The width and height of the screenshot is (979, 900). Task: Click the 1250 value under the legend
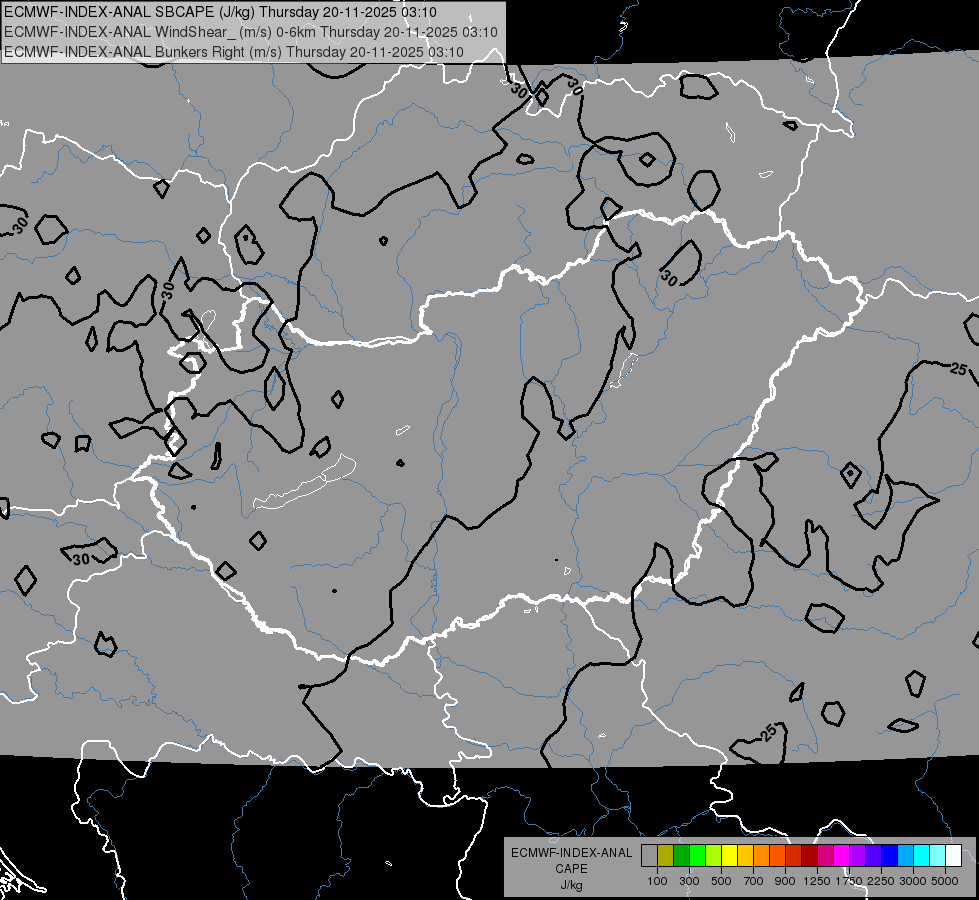tap(817, 881)
